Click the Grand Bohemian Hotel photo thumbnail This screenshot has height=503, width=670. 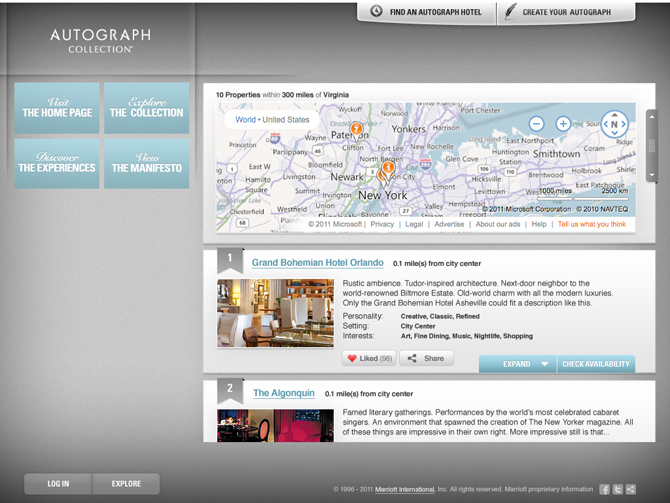coord(261,313)
